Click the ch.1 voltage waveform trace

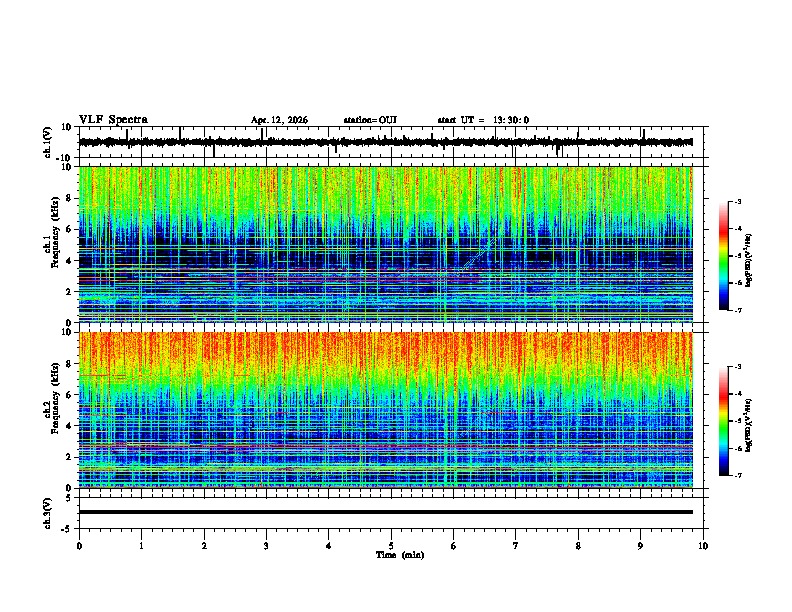point(386,142)
